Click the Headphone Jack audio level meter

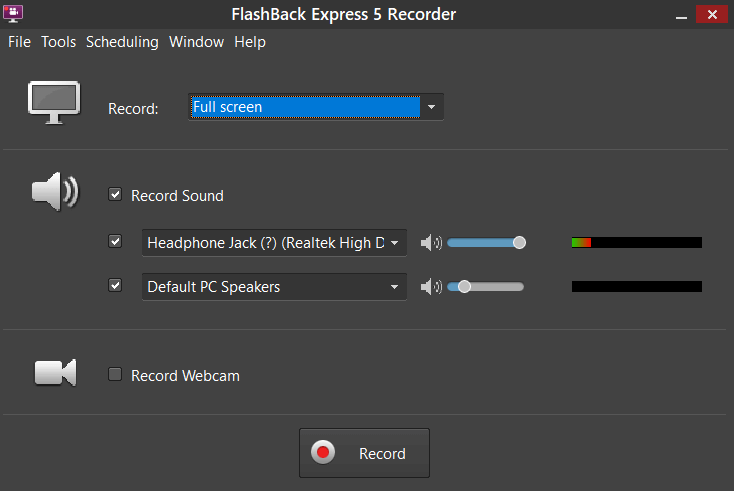pyautogui.click(x=636, y=242)
